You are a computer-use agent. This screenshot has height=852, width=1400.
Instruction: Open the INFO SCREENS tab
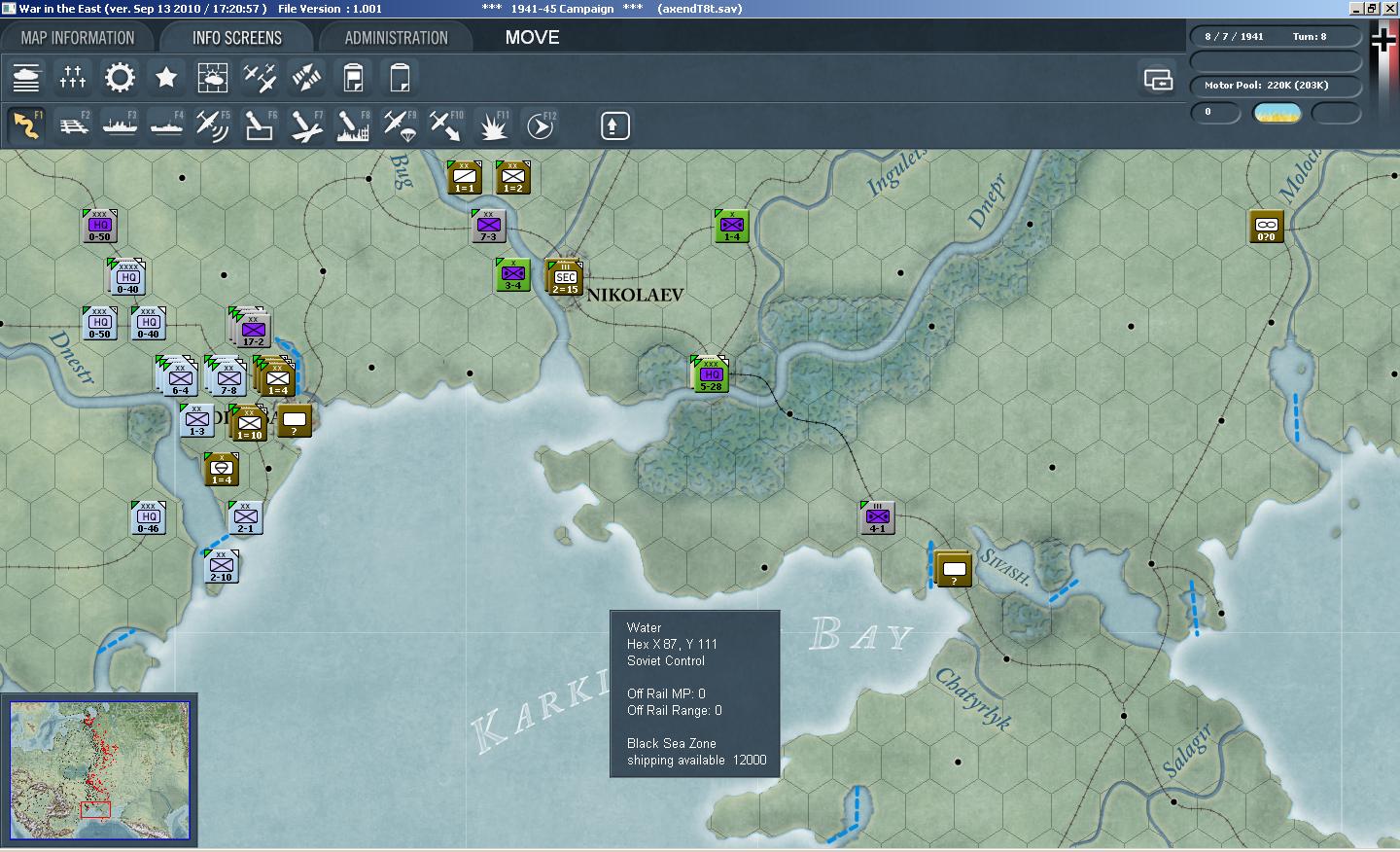pyautogui.click(x=236, y=38)
